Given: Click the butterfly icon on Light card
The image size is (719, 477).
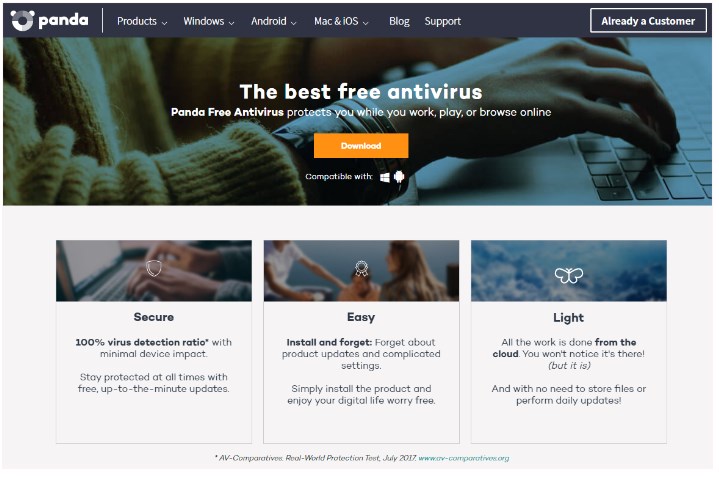Looking at the screenshot, I should pos(569,275).
